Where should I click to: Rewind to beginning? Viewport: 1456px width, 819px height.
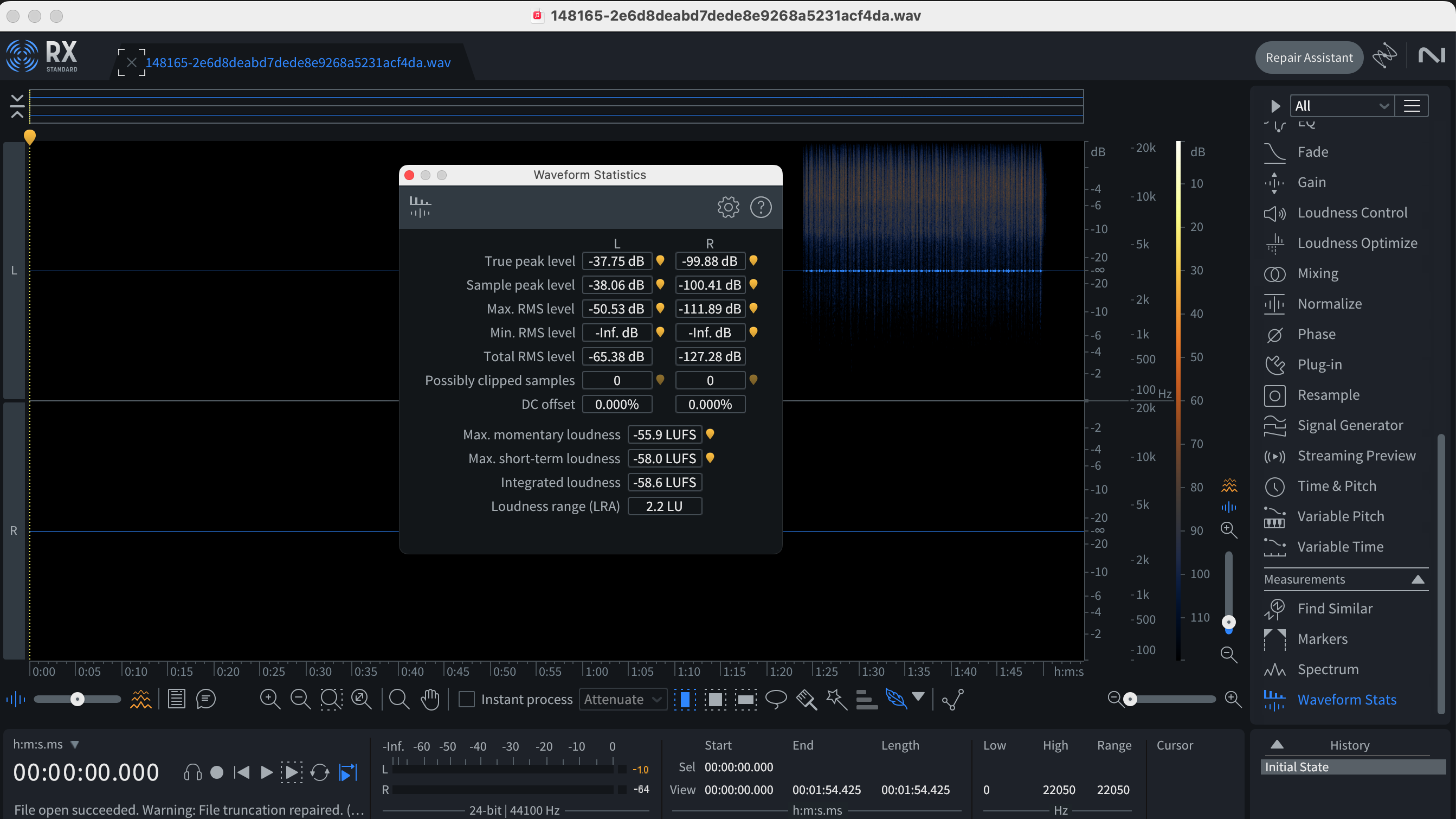click(x=242, y=772)
